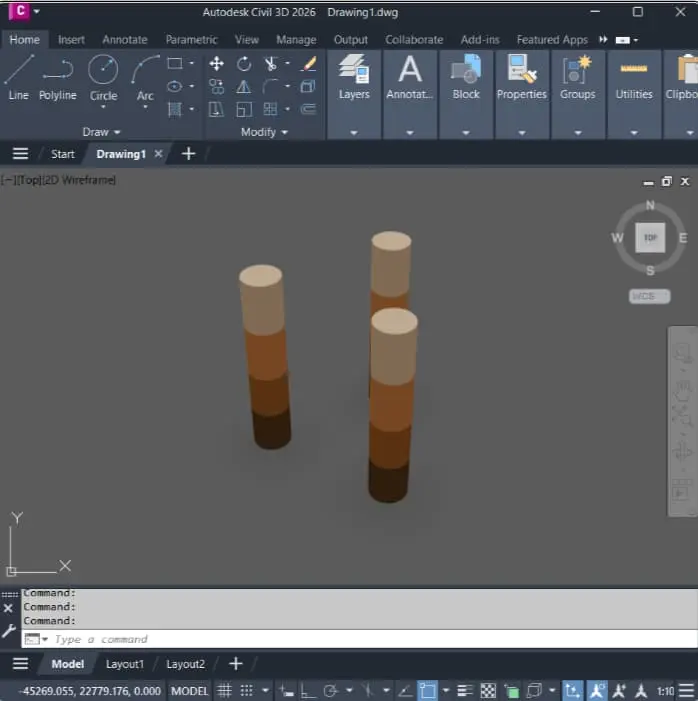Click the Explode tool icon
Screen dimensions: 698x701
(x=308, y=86)
